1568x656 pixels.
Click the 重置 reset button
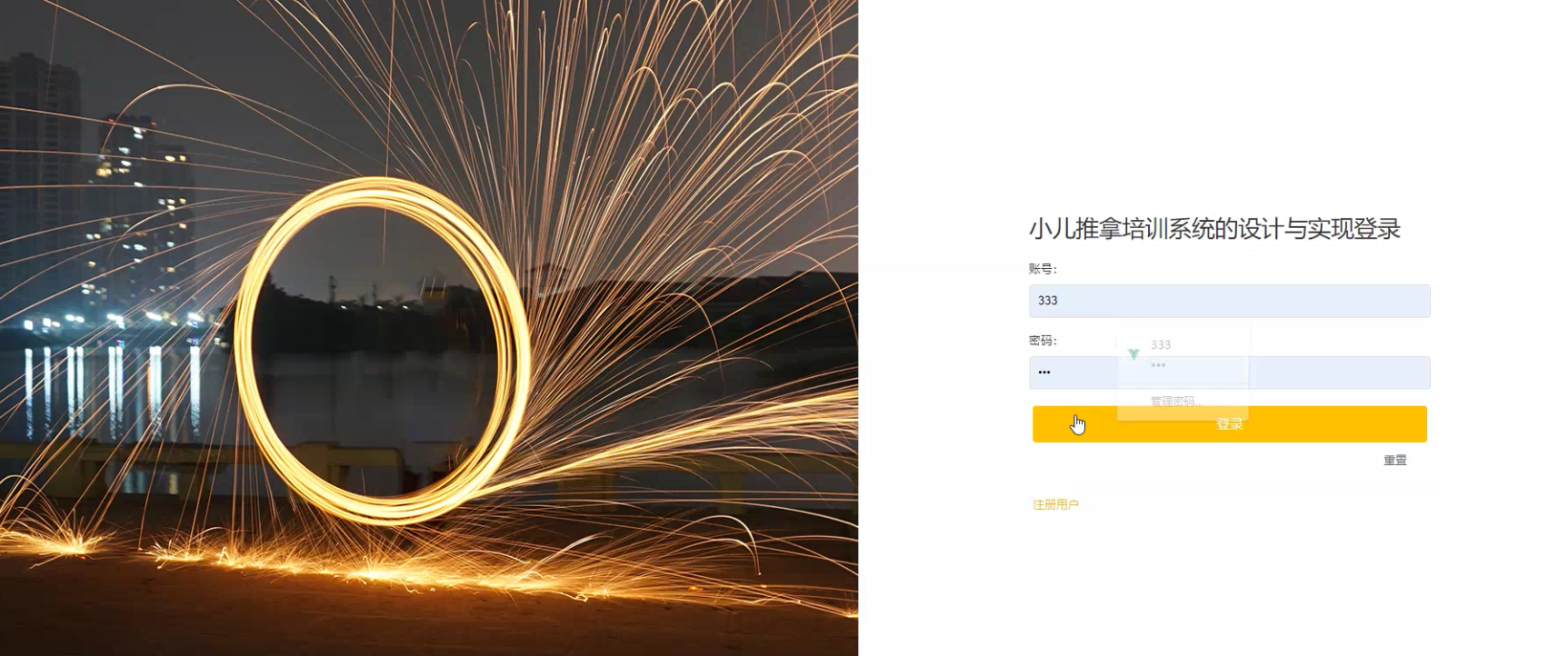(x=1394, y=461)
